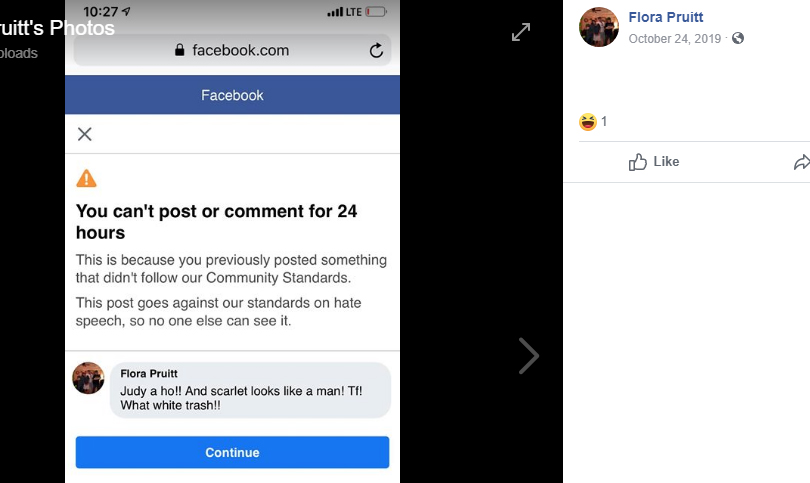Click Flora Pruitt's profile picture beside name
This screenshot has width=810, height=483.
[x=599, y=27]
